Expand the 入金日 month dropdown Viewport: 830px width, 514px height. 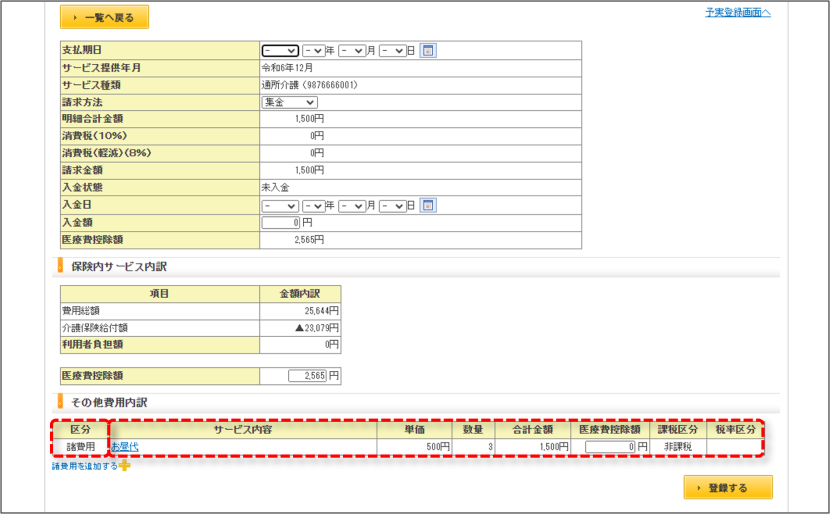[x=352, y=206]
